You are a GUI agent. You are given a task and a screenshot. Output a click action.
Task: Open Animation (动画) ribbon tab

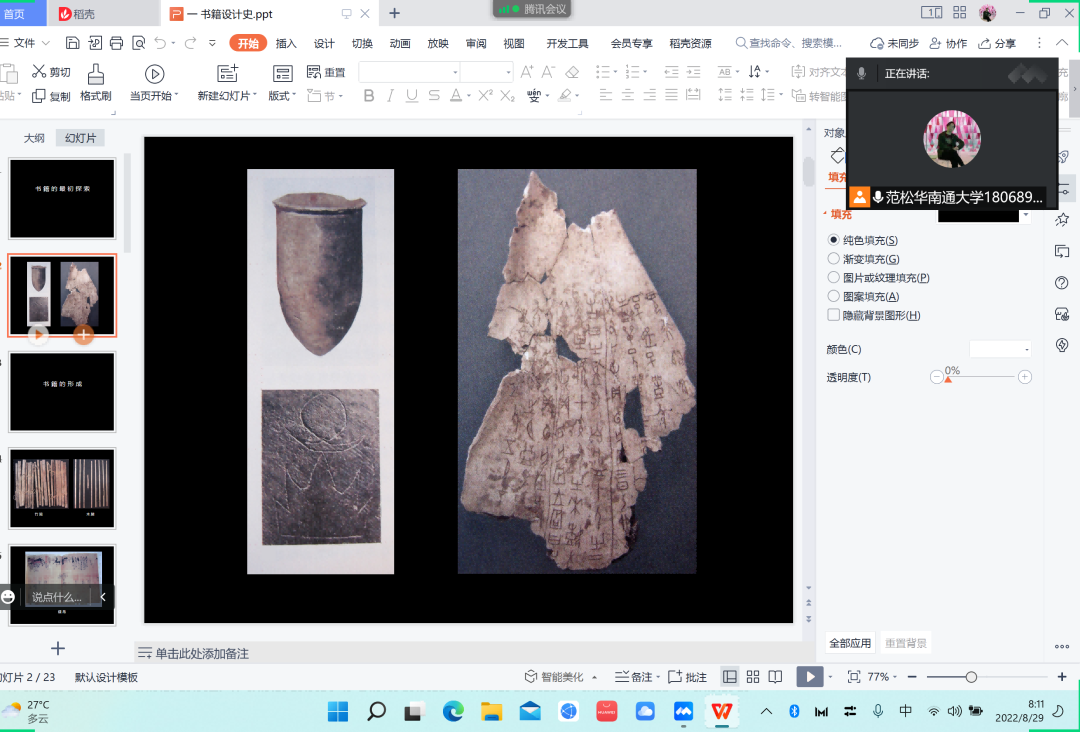click(399, 43)
